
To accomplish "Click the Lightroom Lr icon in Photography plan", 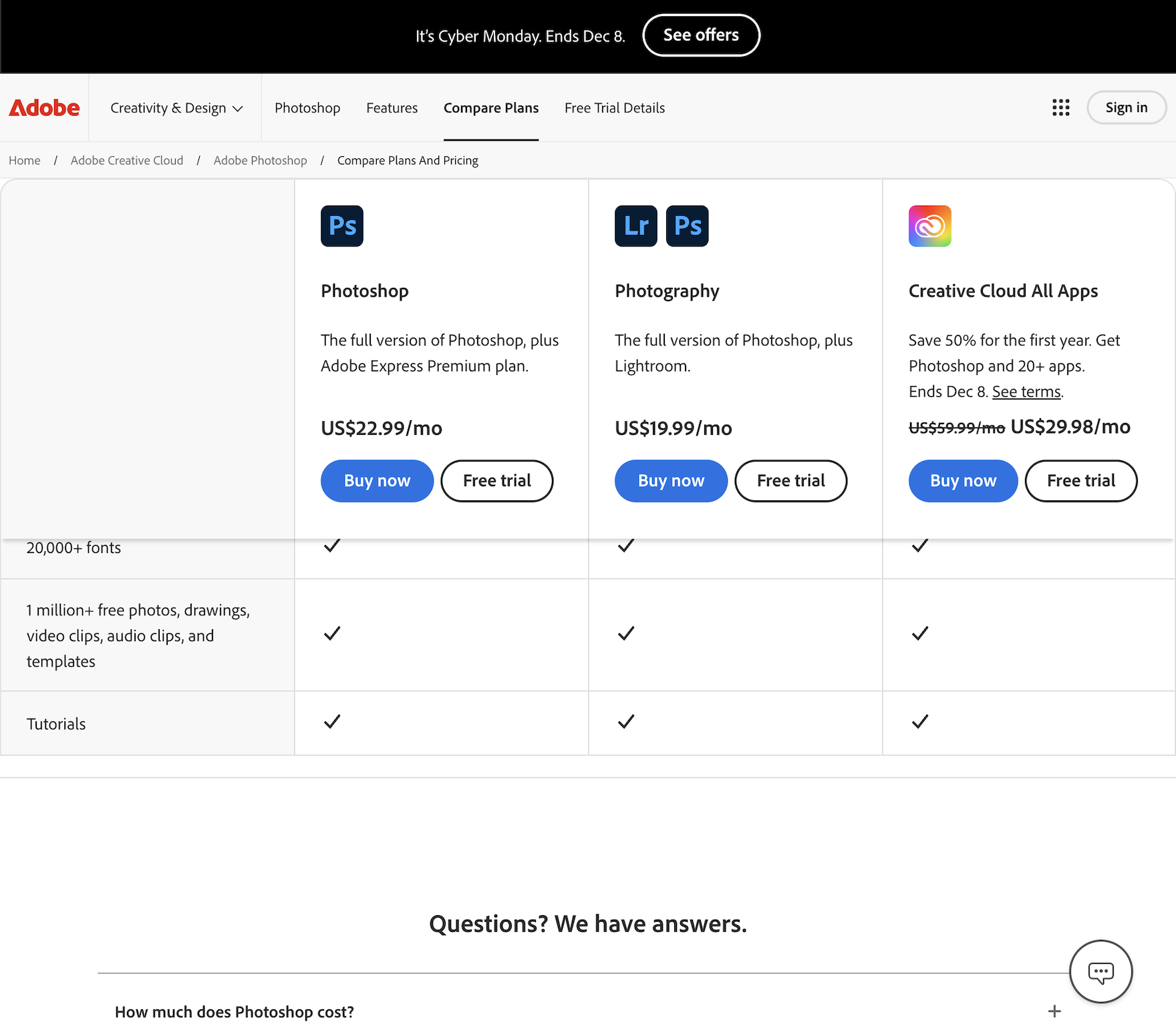I will click(x=635, y=226).
